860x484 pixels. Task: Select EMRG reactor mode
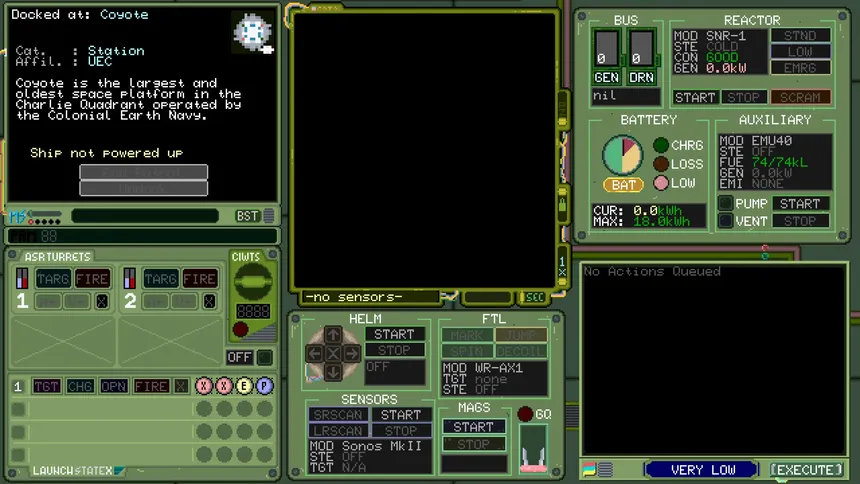[x=800, y=68]
